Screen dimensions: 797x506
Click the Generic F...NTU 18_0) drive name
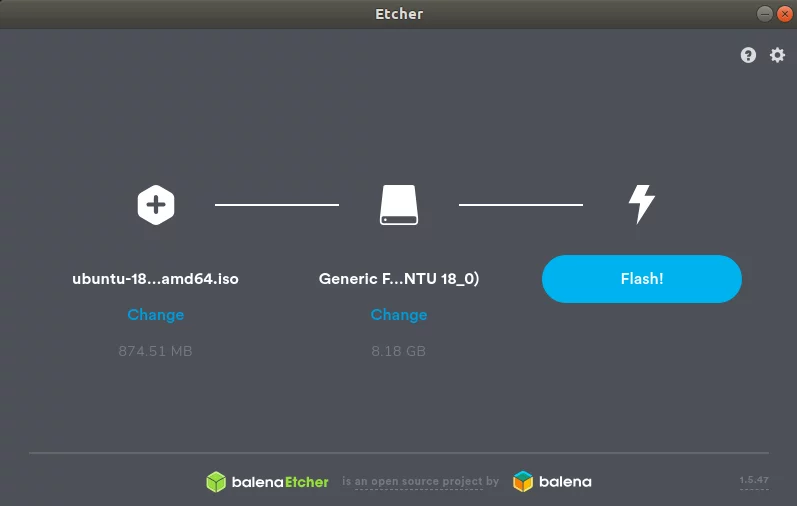(x=399, y=279)
